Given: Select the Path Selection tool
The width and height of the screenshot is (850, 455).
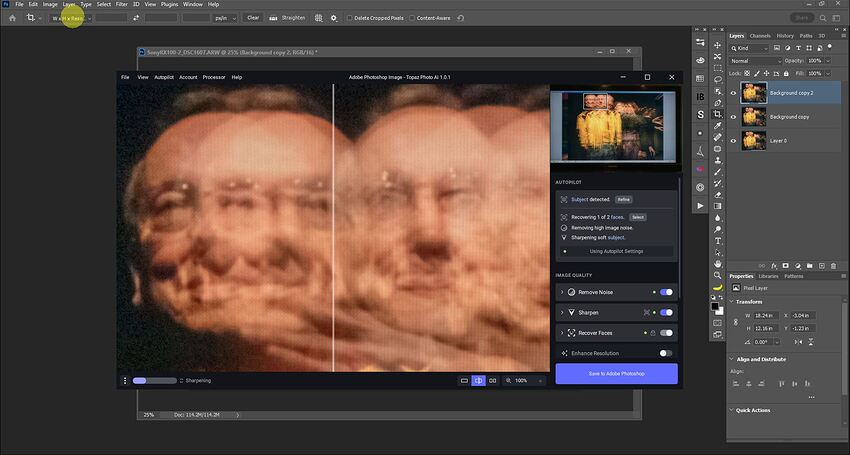Looking at the screenshot, I should (718, 252).
